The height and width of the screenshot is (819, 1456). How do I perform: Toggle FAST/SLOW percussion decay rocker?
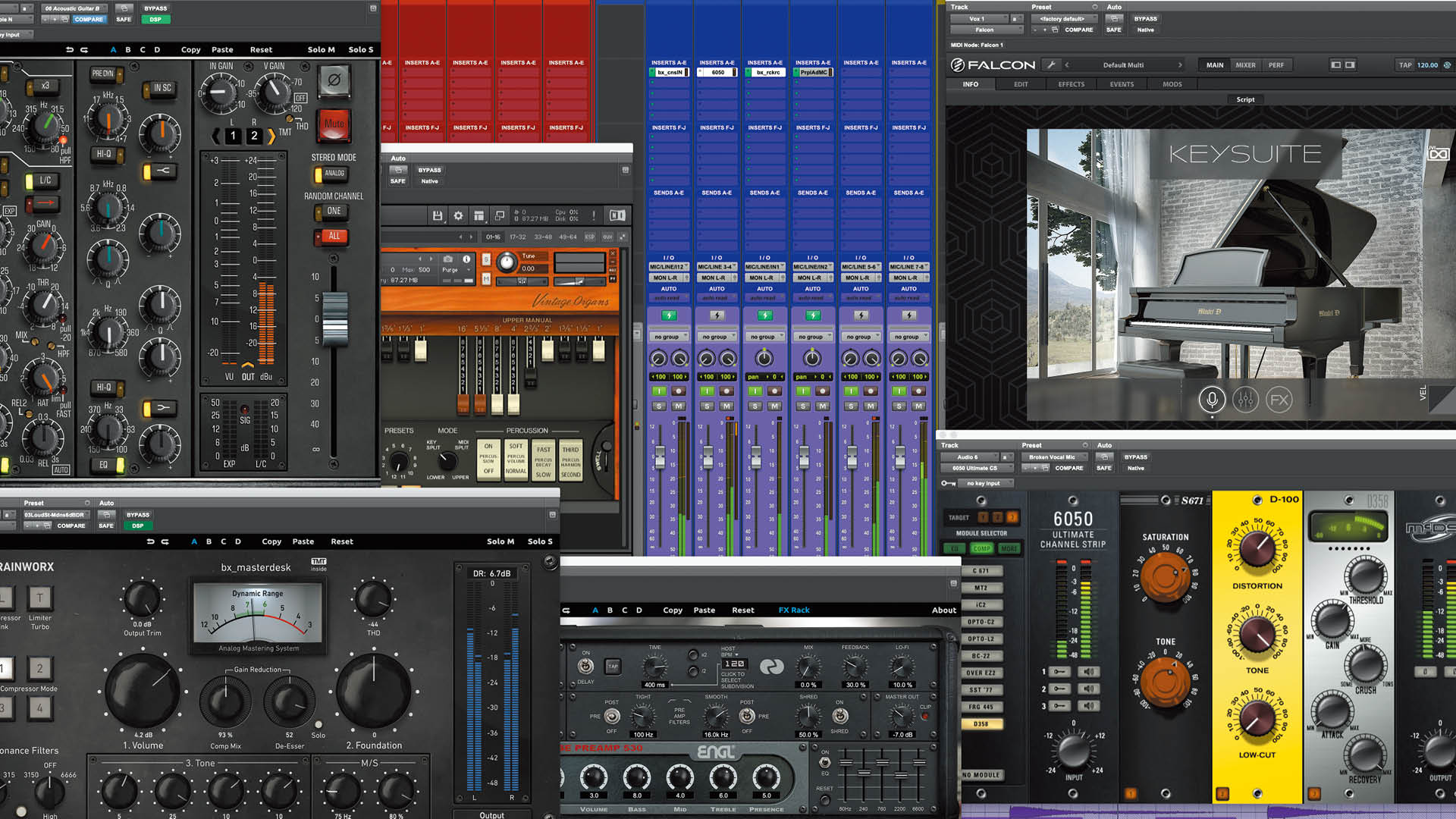point(544,460)
